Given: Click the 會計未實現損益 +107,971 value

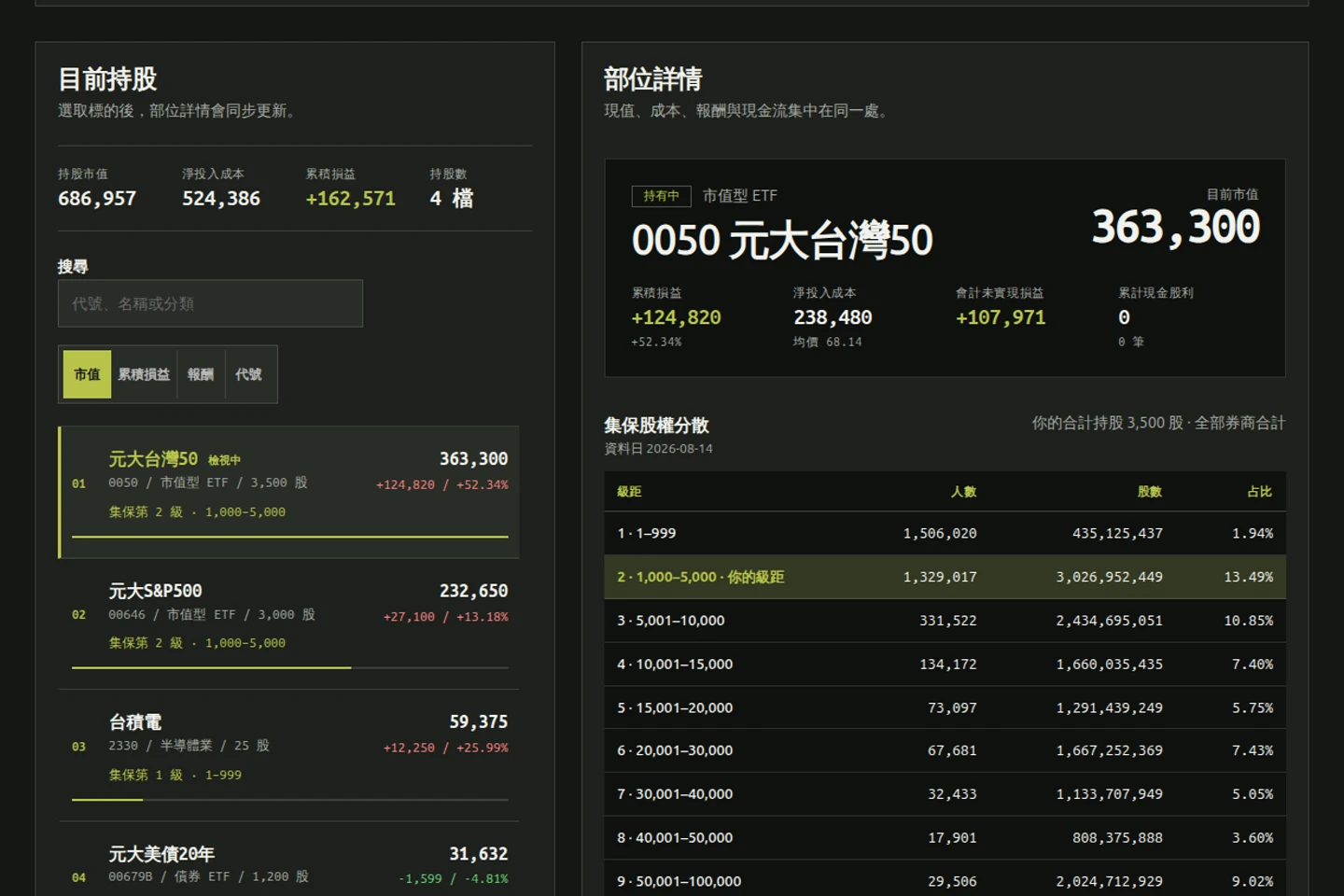Looking at the screenshot, I should [x=1001, y=317].
